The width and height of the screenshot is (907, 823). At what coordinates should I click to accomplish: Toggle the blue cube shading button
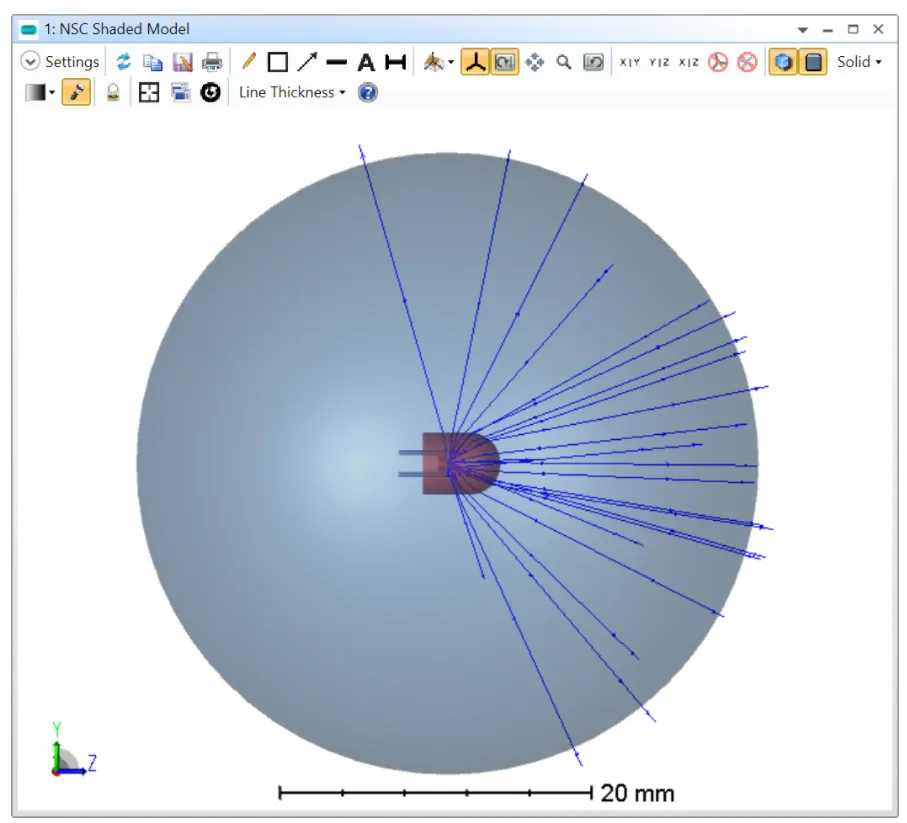783,62
